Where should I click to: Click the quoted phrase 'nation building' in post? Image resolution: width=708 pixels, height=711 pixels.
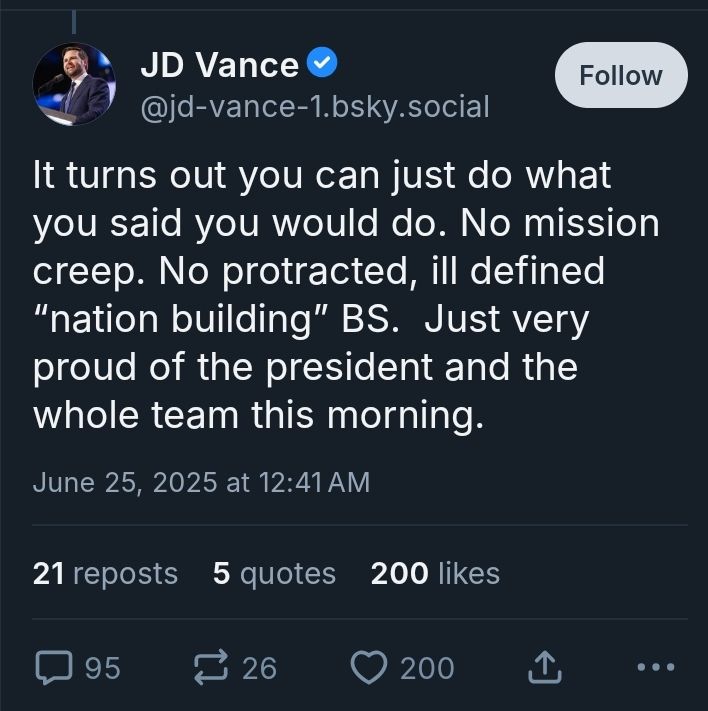[181, 319]
